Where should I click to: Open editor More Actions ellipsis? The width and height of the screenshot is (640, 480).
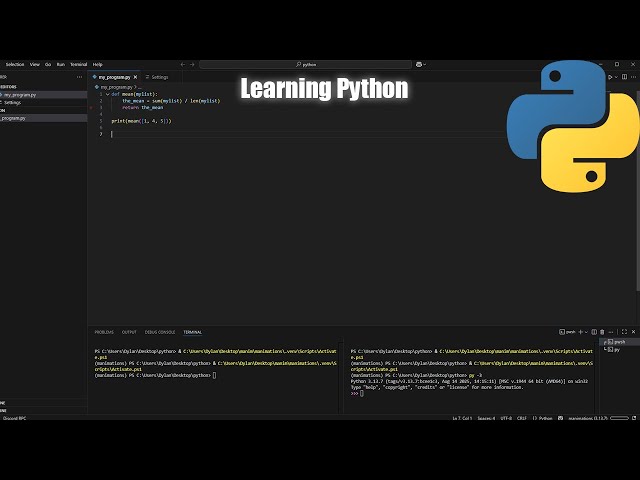pyautogui.click(x=633, y=77)
